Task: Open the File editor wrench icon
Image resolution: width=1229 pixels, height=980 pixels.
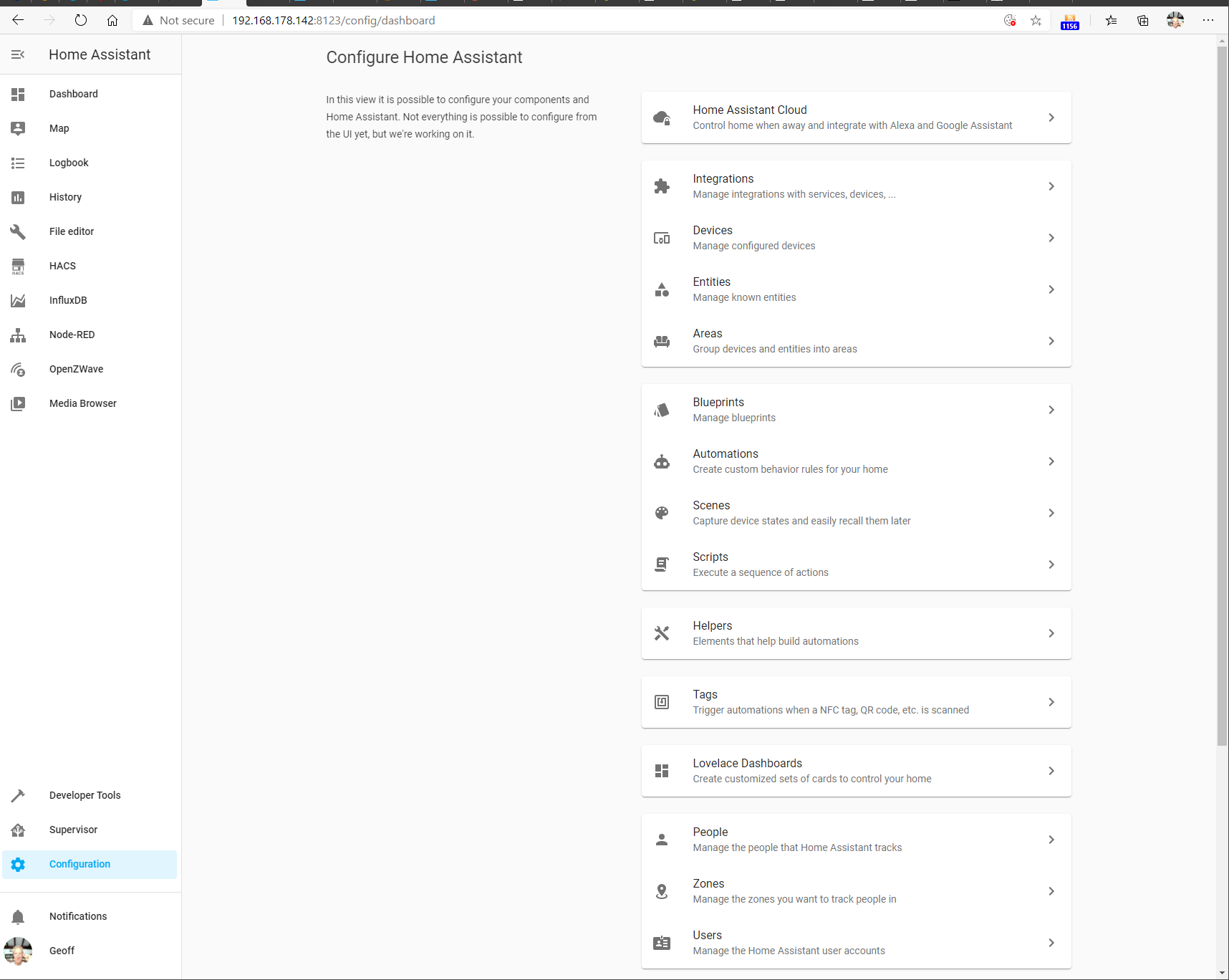Action: 18,231
